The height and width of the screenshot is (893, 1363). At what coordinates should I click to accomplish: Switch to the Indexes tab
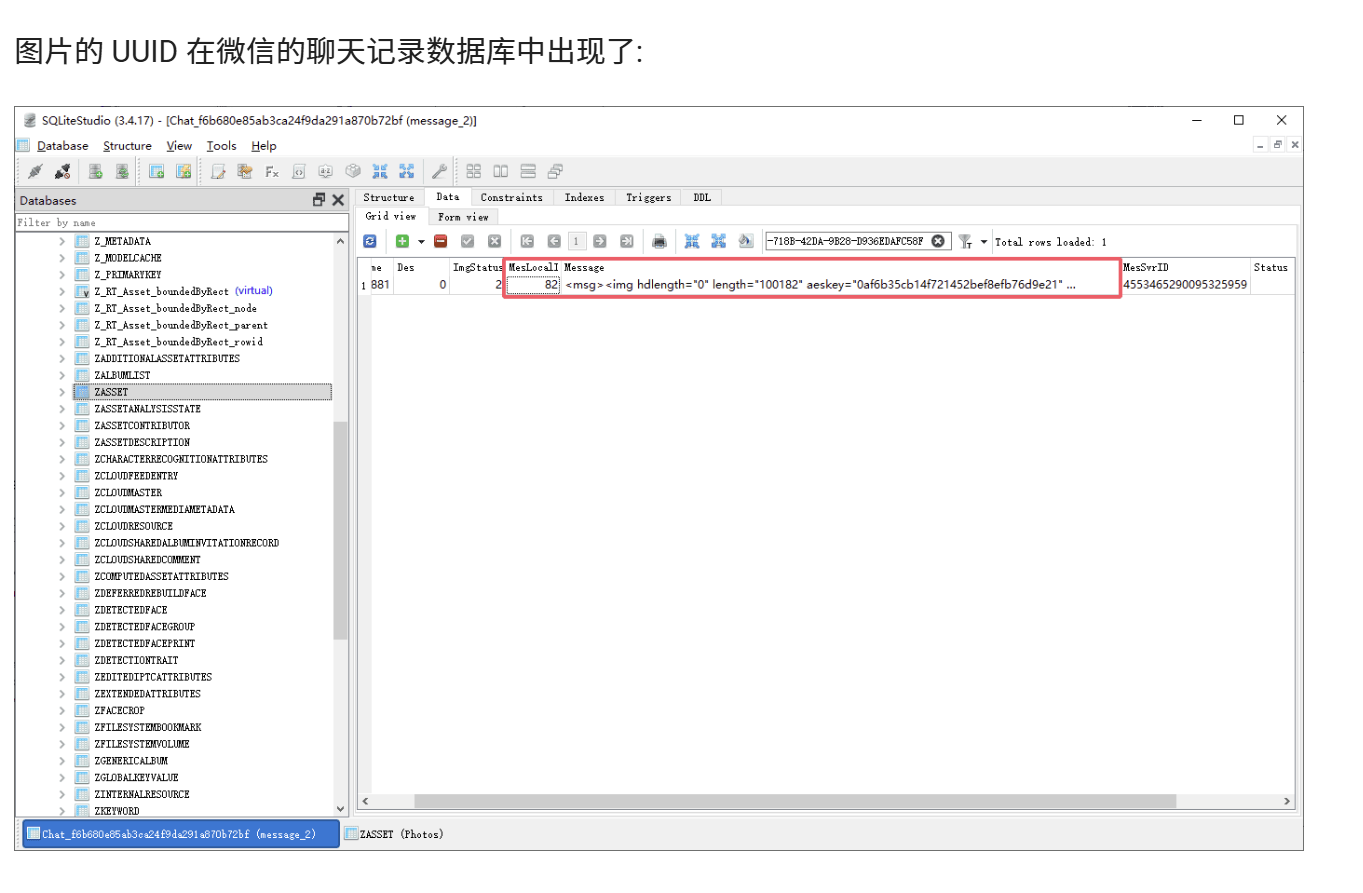click(584, 197)
